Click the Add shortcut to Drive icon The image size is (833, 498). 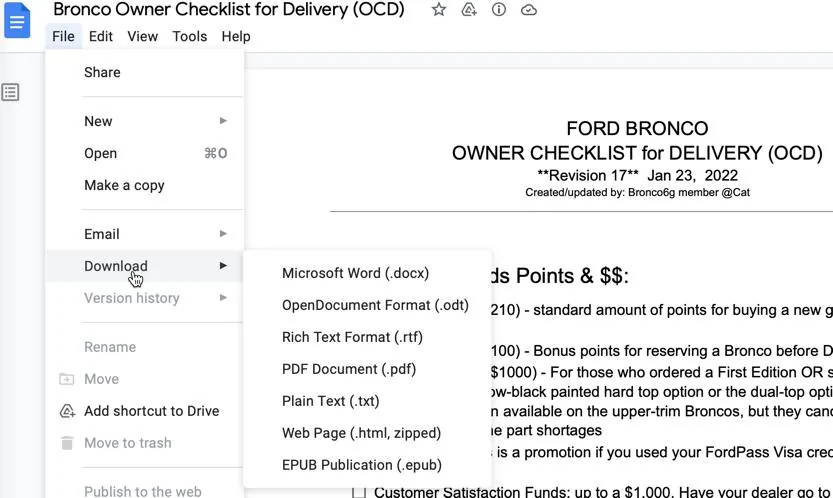click(67, 411)
